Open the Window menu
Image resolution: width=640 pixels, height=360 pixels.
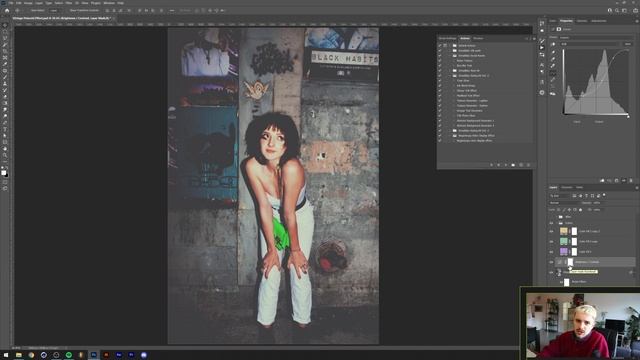[x=109, y=3]
